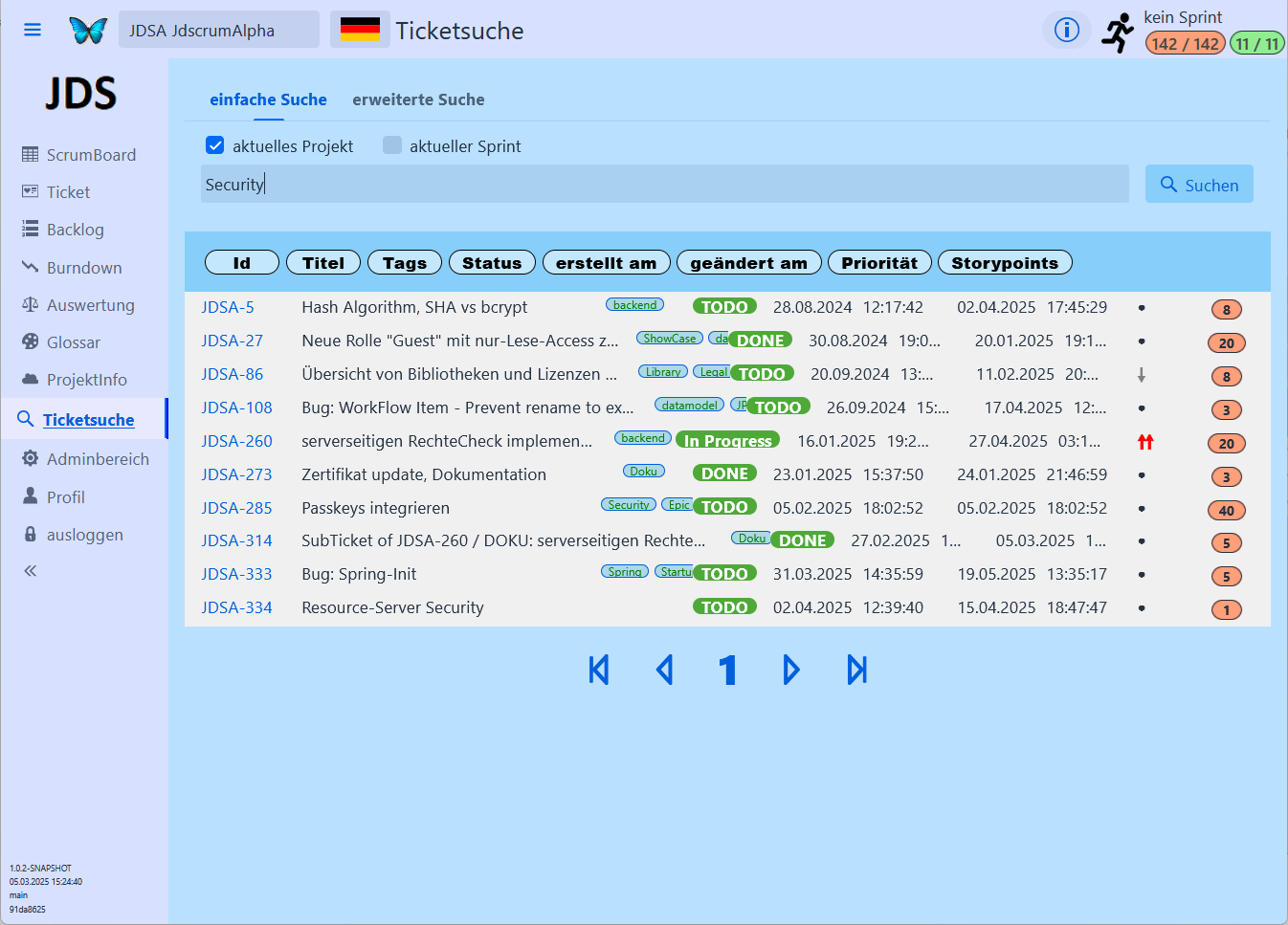Sort by Status column header
This screenshot has width=1288, height=925.
point(492,263)
